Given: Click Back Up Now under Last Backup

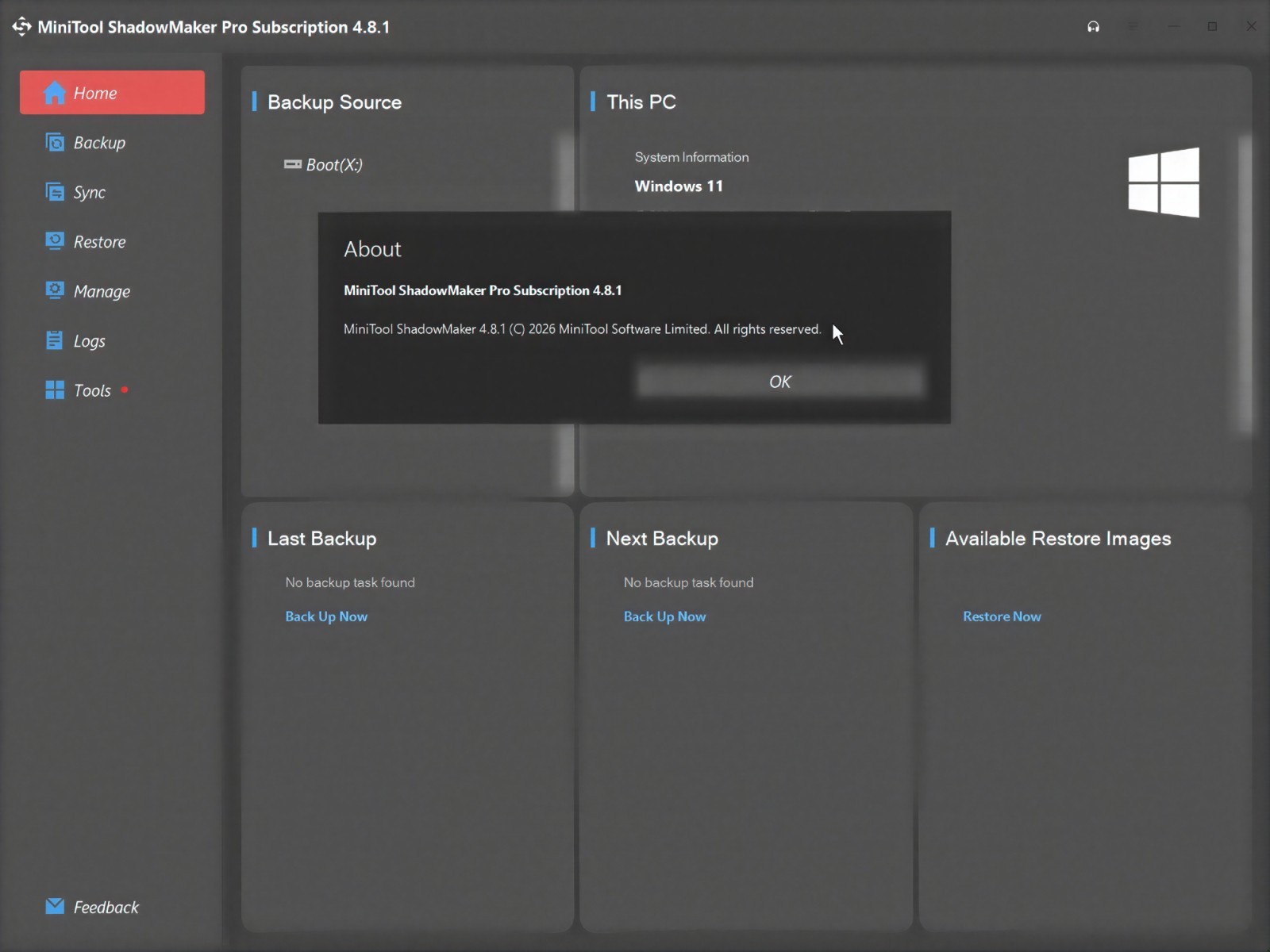Looking at the screenshot, I should point(326,616).
